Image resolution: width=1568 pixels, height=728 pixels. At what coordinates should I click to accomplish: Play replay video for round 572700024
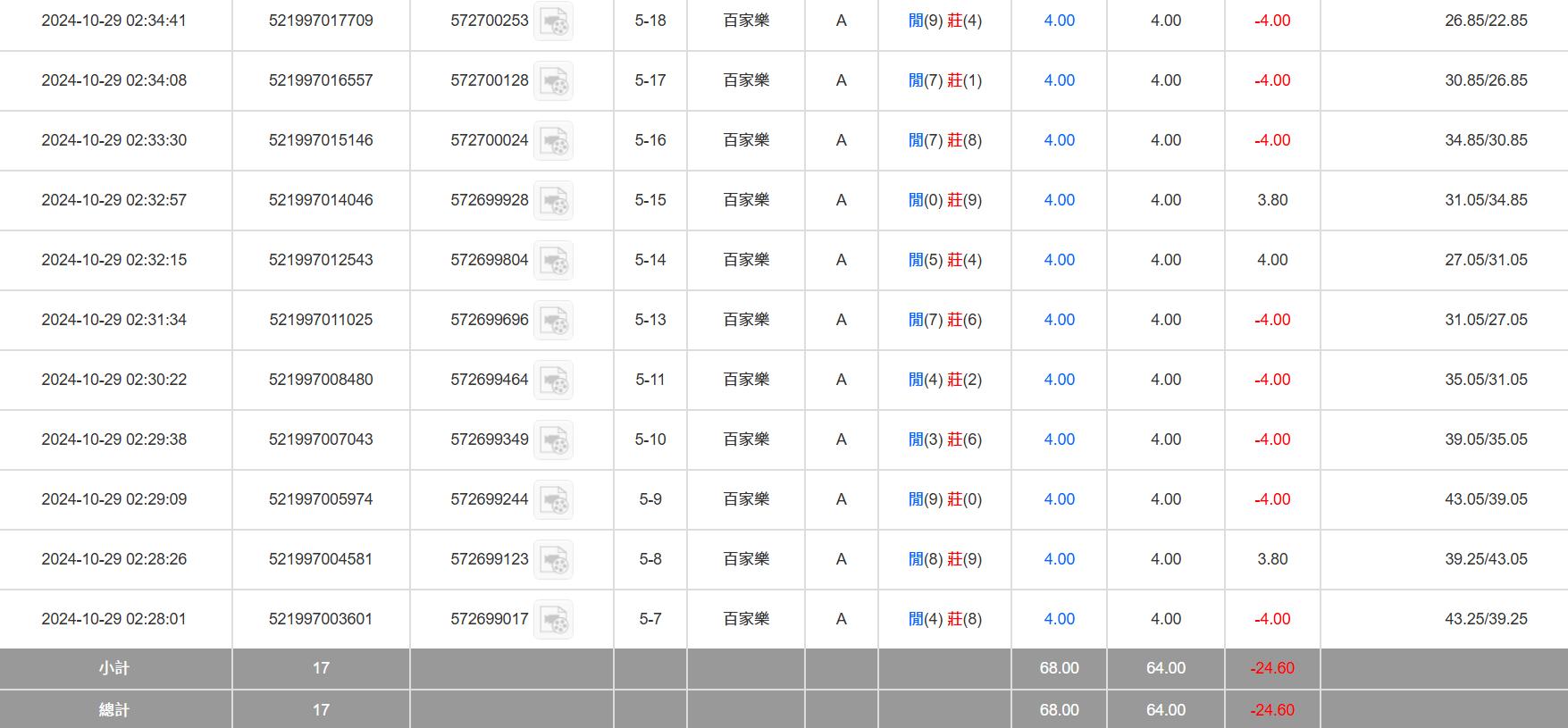554,141
